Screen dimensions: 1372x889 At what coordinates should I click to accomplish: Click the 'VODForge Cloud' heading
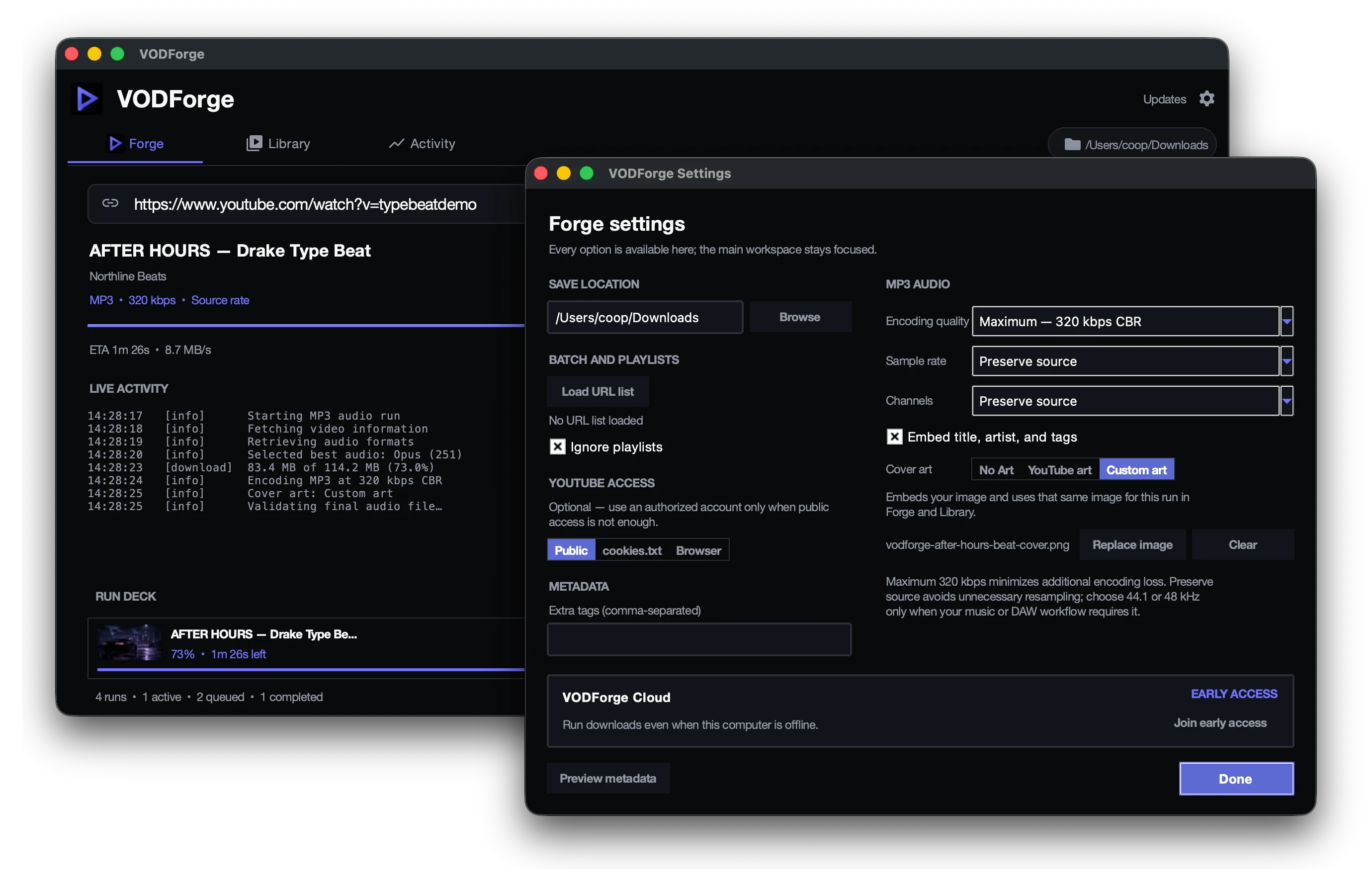[x=616, y=697]
